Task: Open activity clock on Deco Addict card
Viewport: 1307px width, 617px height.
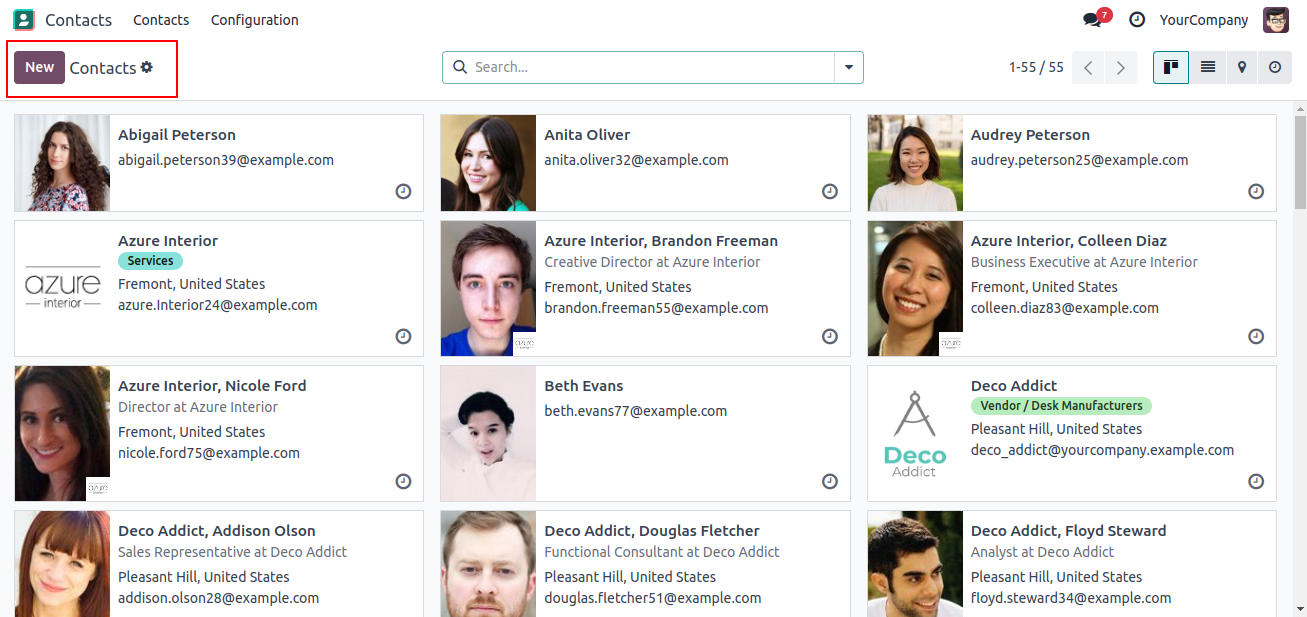Action: [1256, 481]
